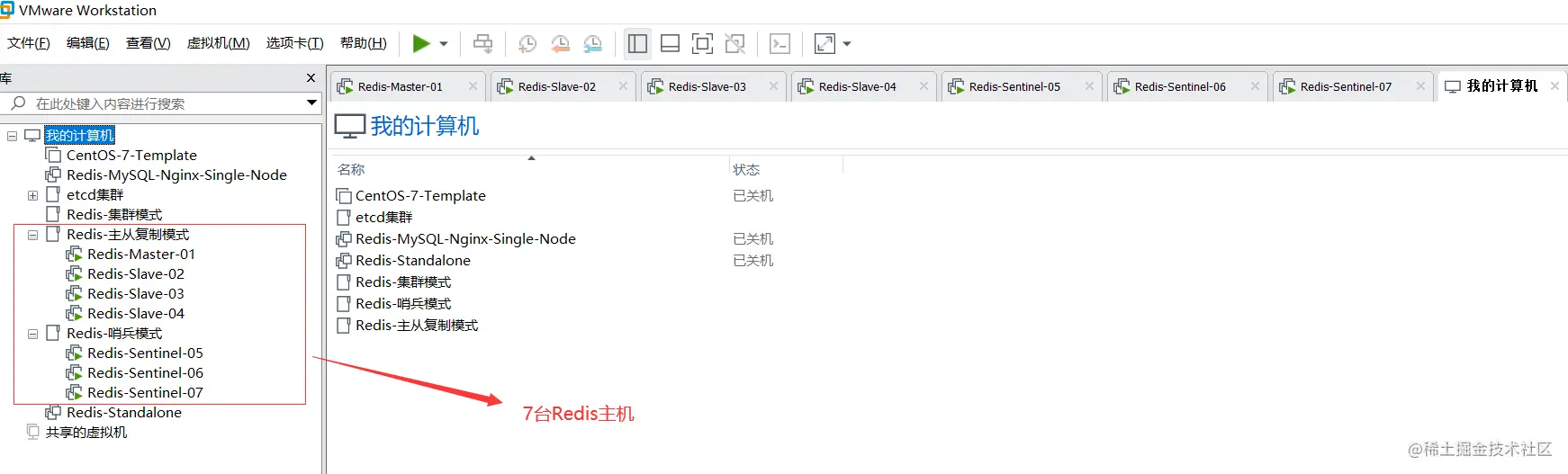Viewport: 1568px width, 474px height.
Task: Open the snapshot manager icon
Action: pyautogui.click(x=592, y=43)
